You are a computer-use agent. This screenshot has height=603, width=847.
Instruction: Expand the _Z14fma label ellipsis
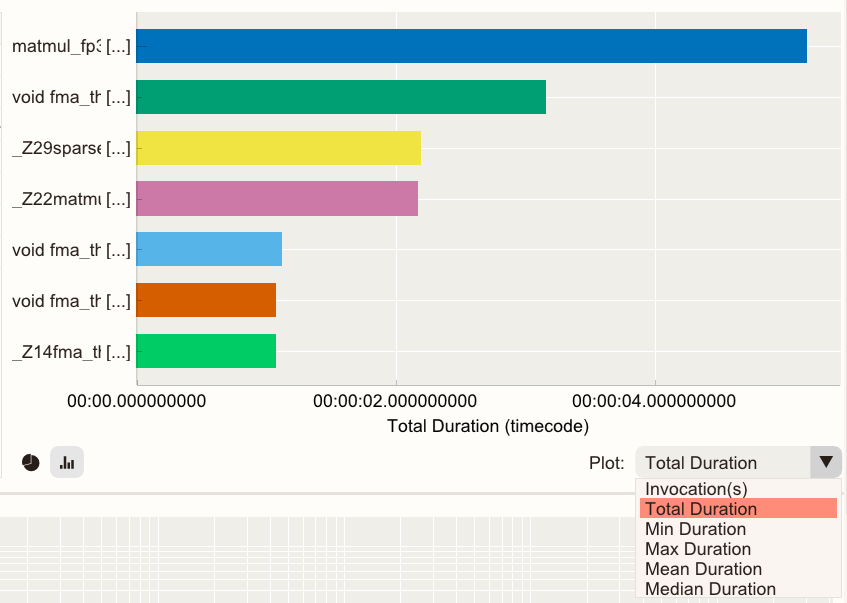118,351
